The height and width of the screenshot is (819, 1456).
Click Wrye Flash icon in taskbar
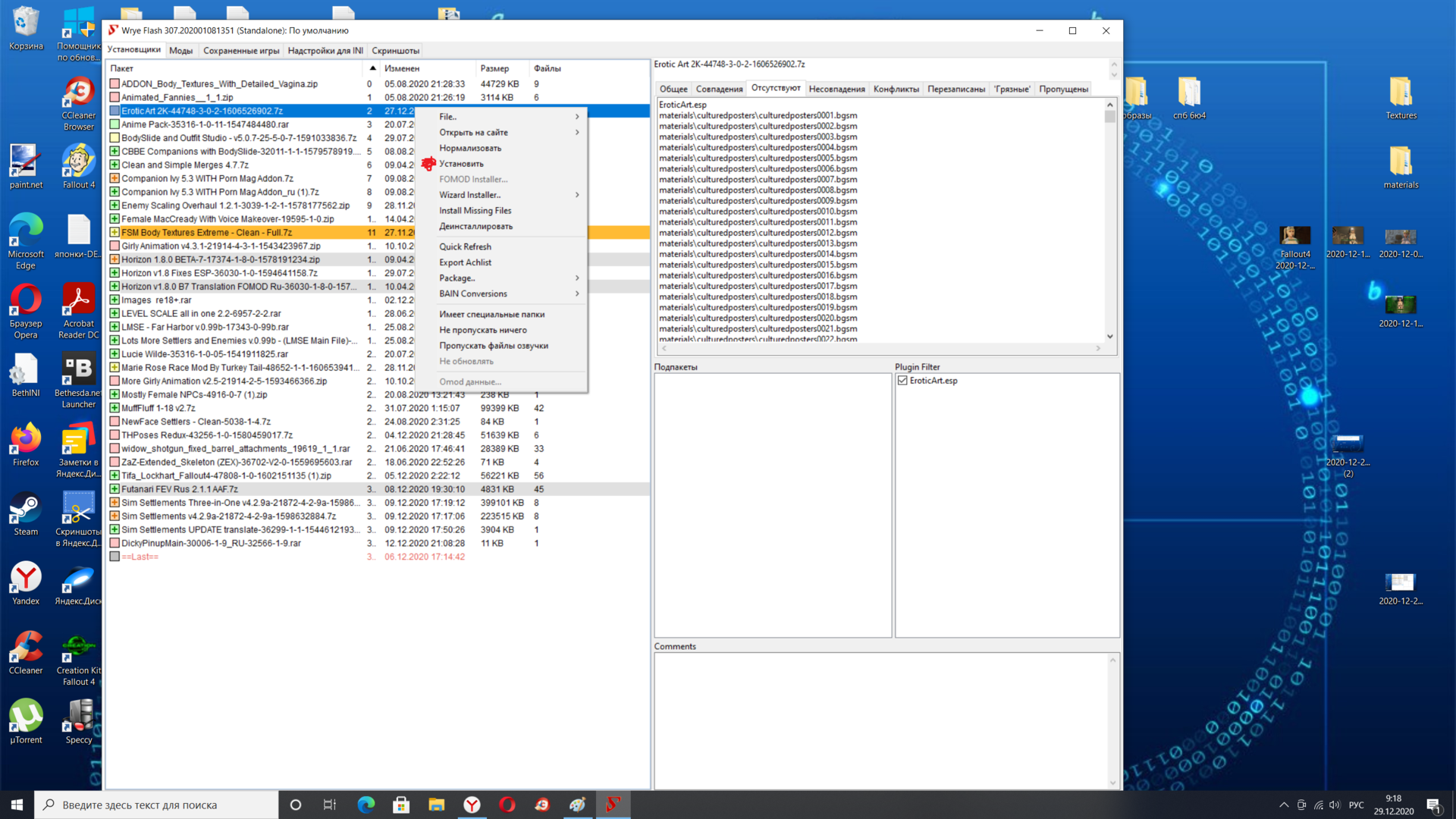pos(613,805)
